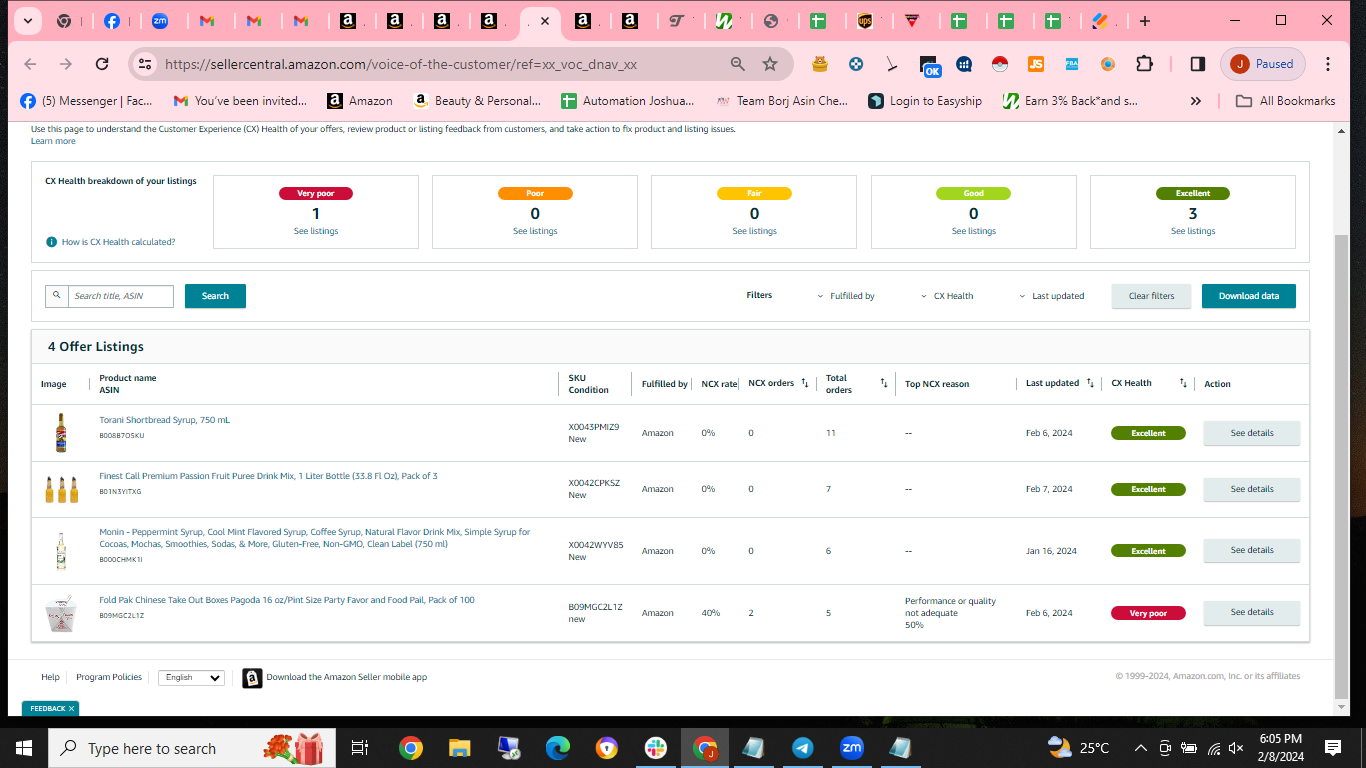Click the 'Clear filters' button
The image size is (1366, 768).
(1151, 296)
